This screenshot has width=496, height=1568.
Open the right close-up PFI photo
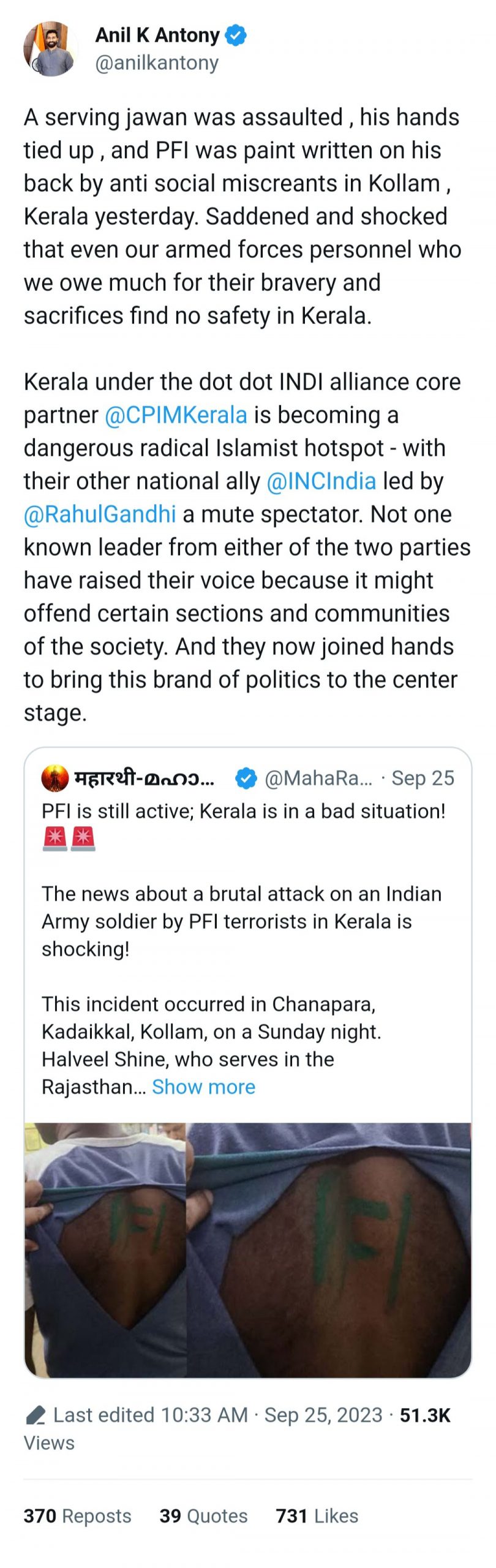(329, 1249)
